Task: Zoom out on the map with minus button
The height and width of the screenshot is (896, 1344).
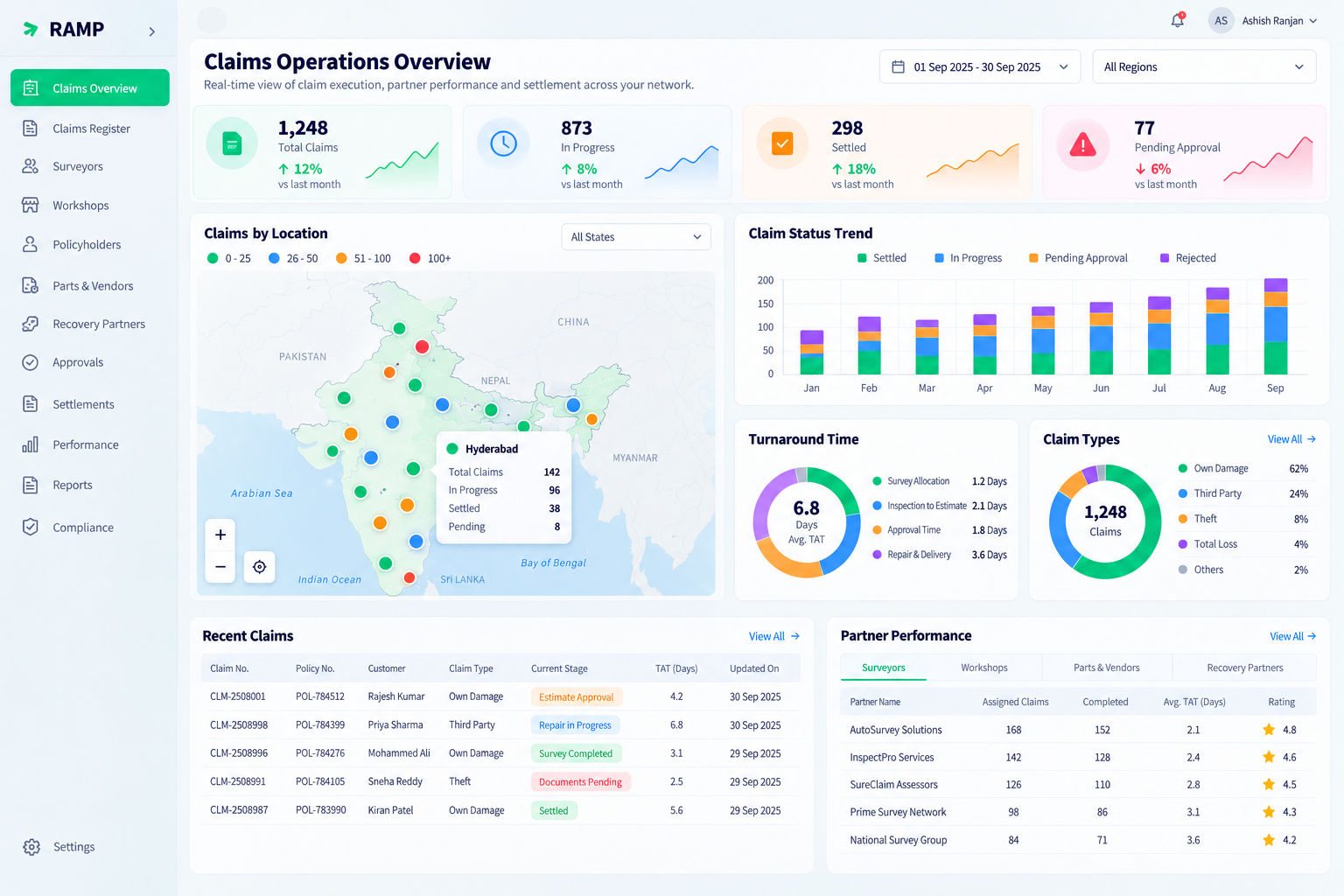Action: coord(220,567)
